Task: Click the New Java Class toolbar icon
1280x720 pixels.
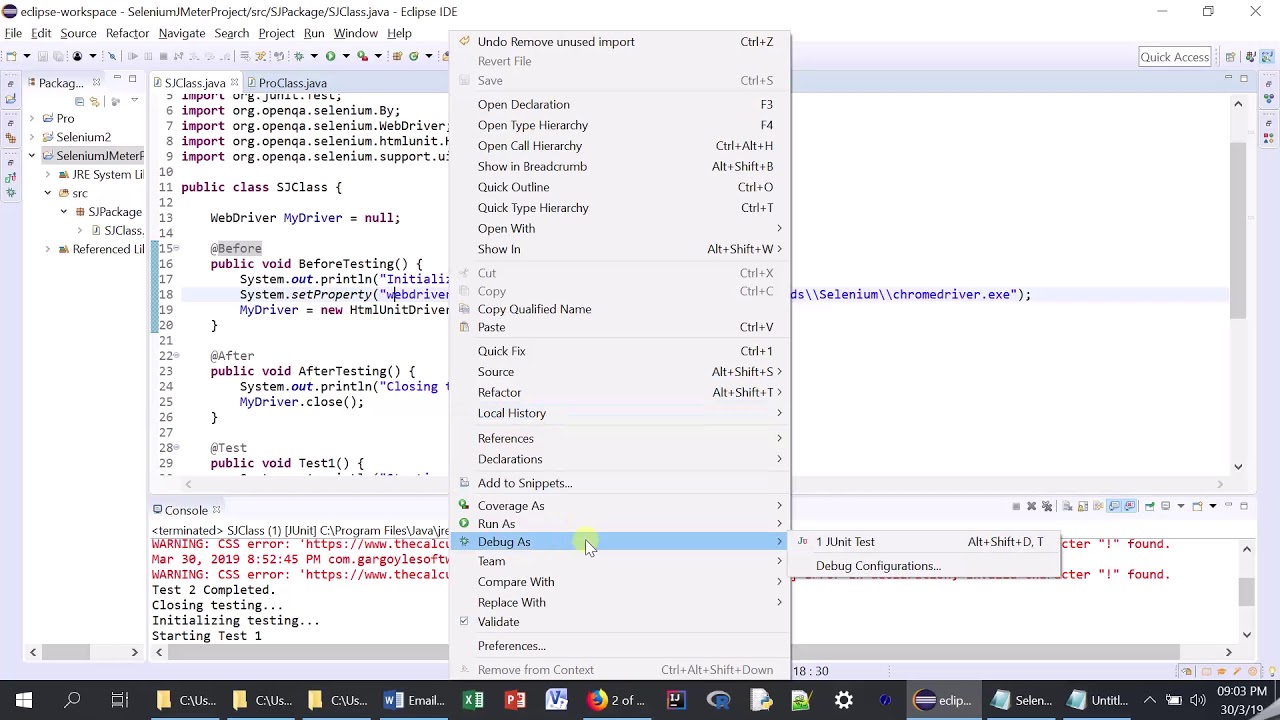Action: pos(414,56)
